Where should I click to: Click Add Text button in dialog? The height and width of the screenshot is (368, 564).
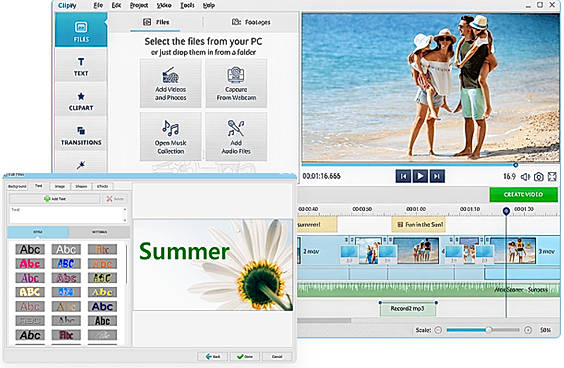(55, 199)
